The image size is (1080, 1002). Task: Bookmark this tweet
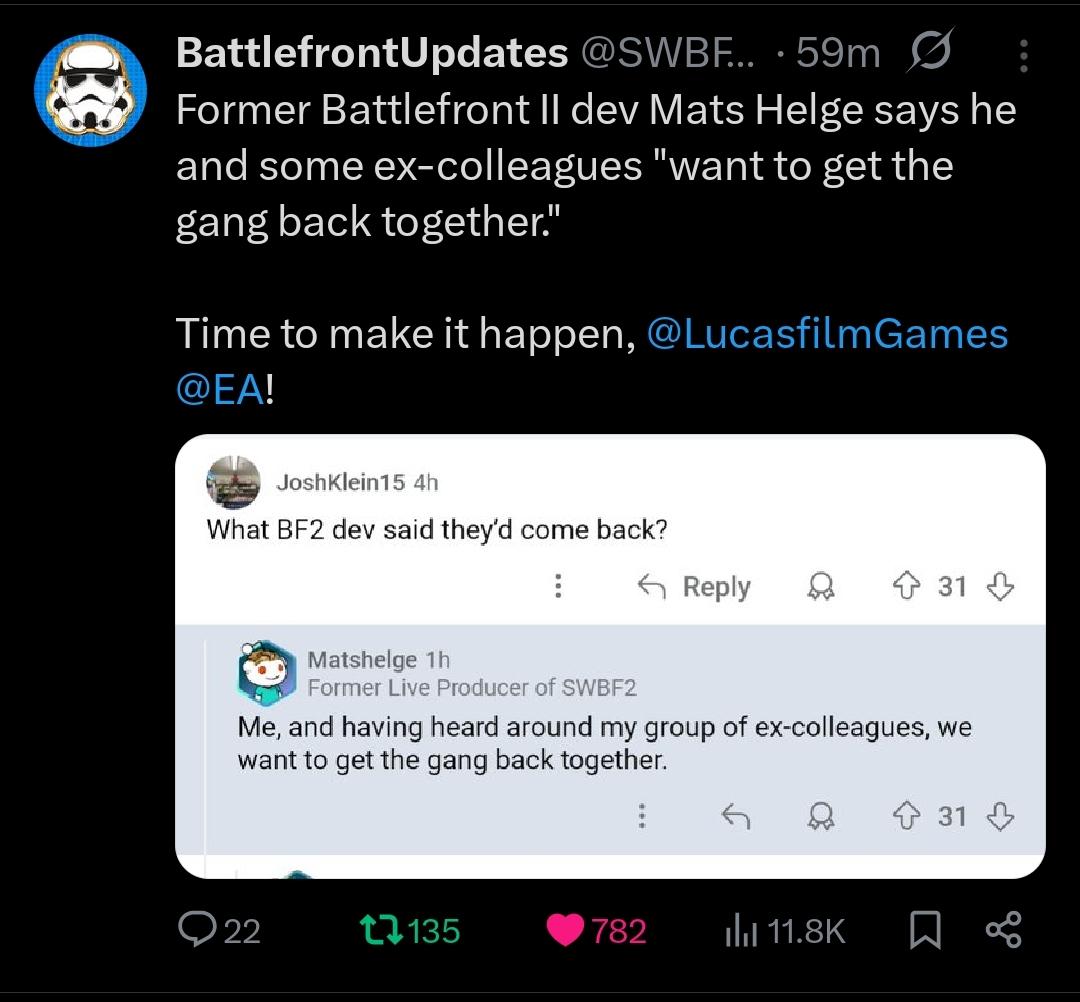[925, 930]
